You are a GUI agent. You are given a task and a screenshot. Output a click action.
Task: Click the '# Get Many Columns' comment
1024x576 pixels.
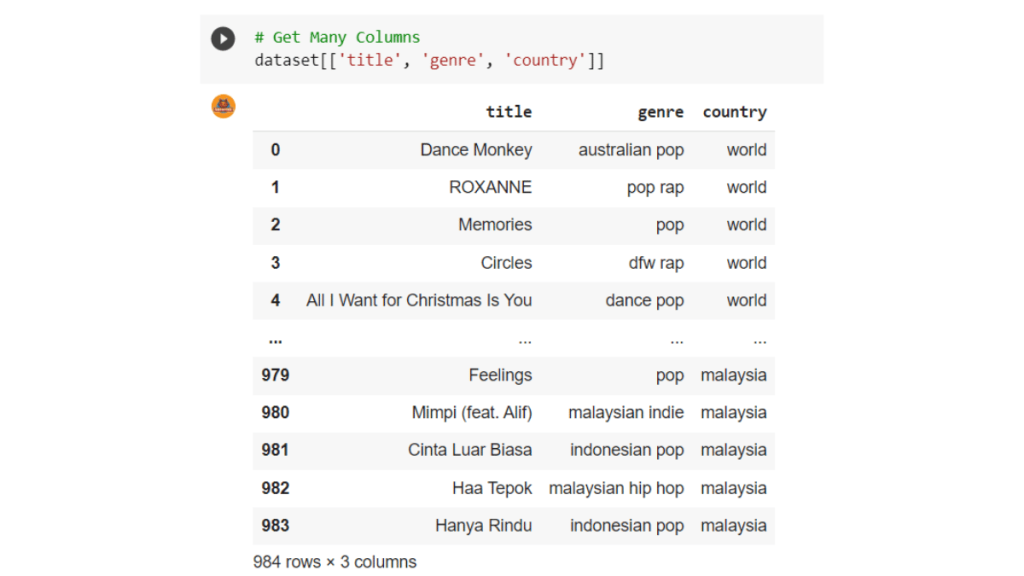pyautogui.click(x=336, y=37)
